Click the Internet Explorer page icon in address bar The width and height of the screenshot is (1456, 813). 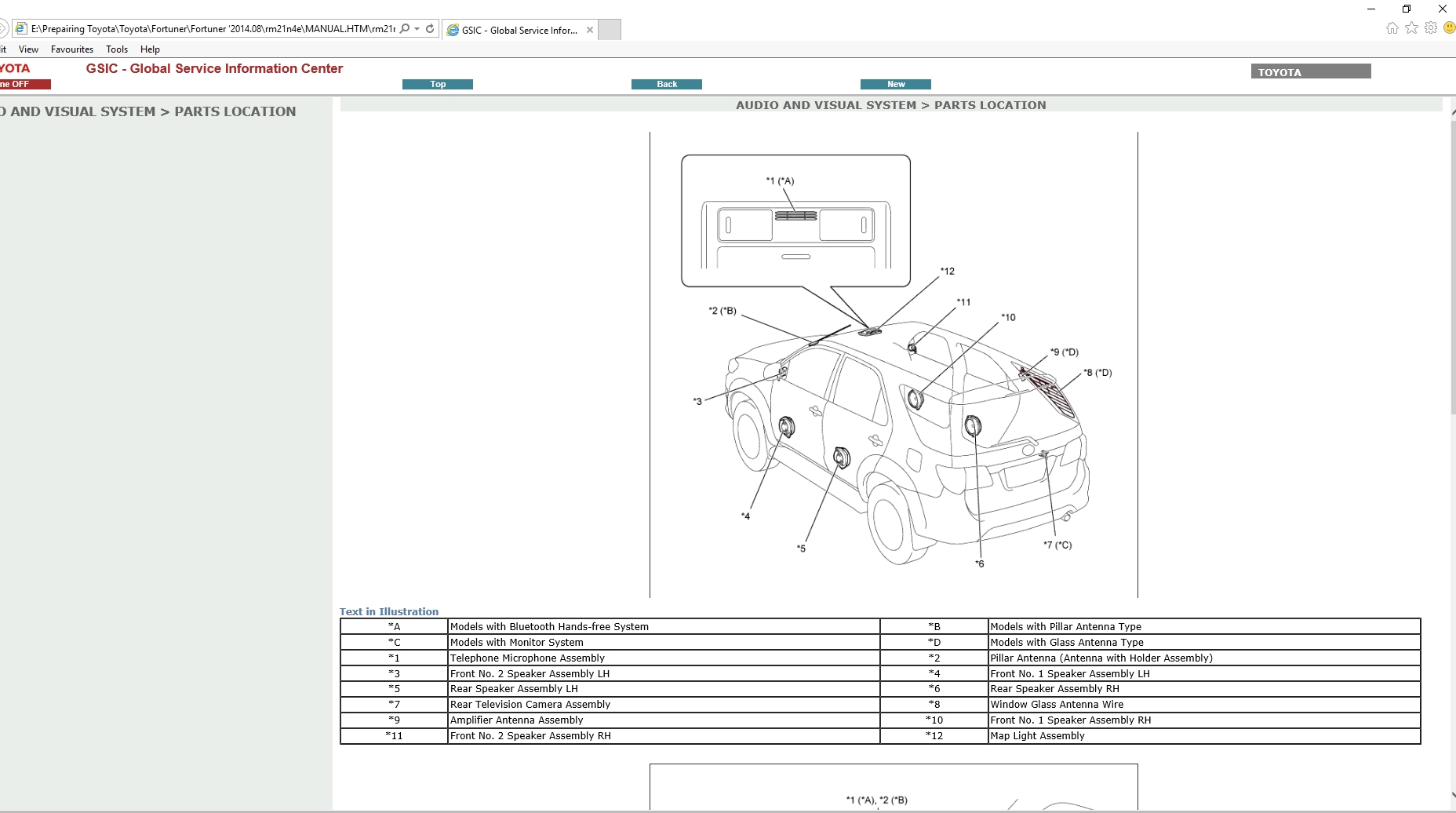click(19, 28)
